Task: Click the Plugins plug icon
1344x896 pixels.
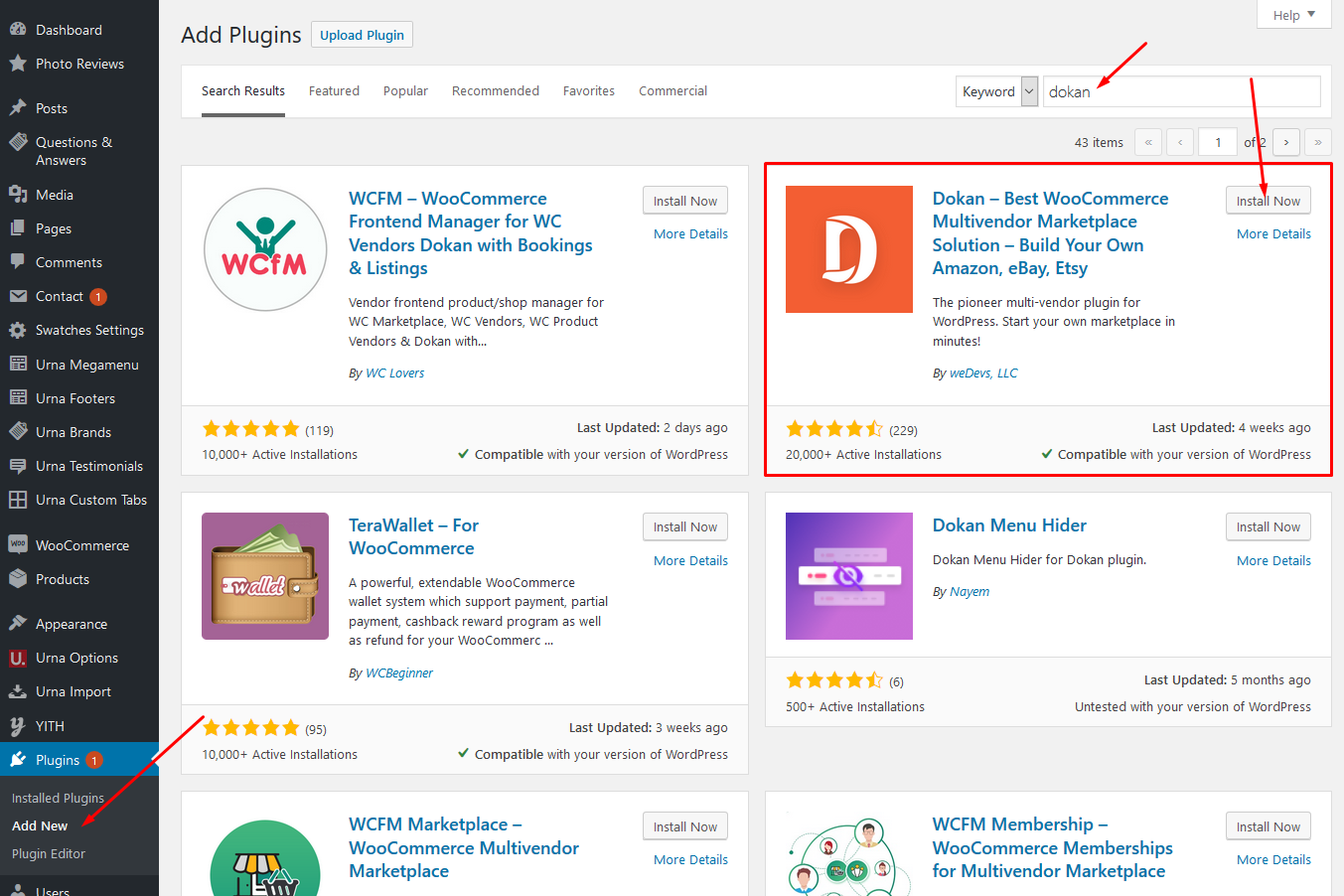Action: 18,760
